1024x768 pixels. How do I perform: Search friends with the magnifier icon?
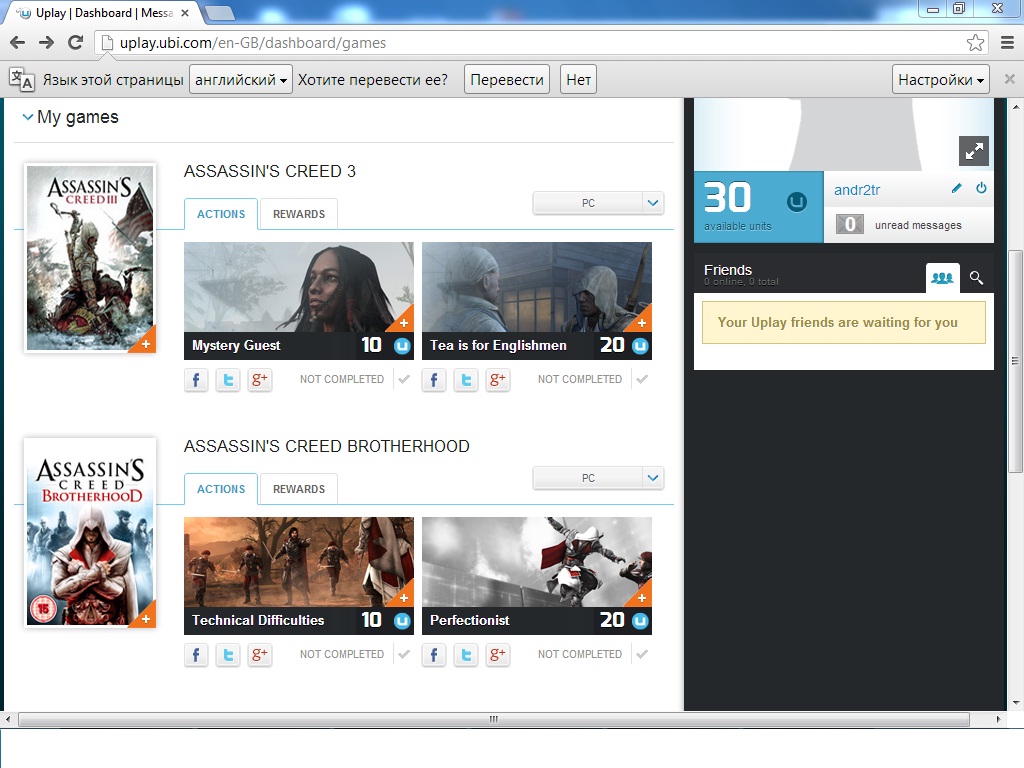point(976,278)
